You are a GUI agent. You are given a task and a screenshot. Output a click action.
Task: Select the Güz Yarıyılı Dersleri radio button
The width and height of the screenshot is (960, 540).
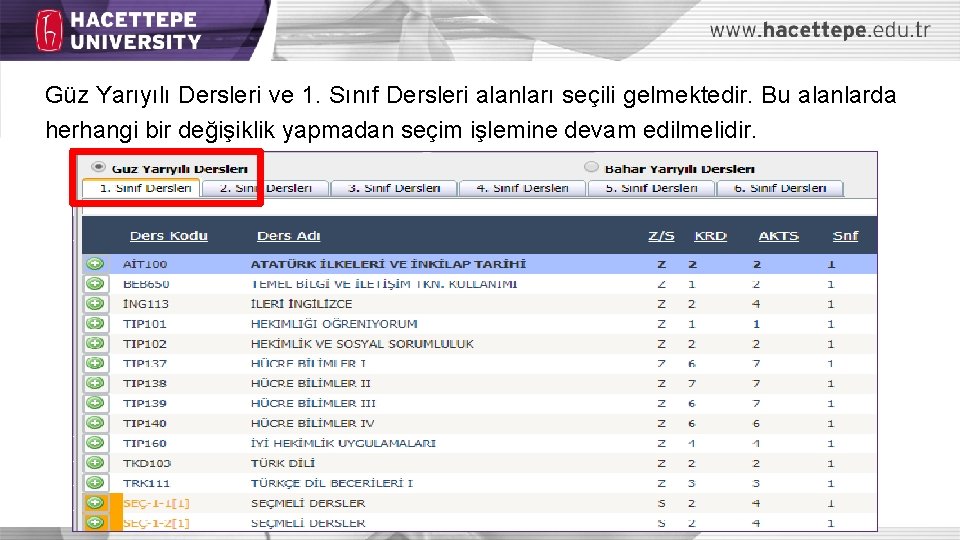coord(98,167)
